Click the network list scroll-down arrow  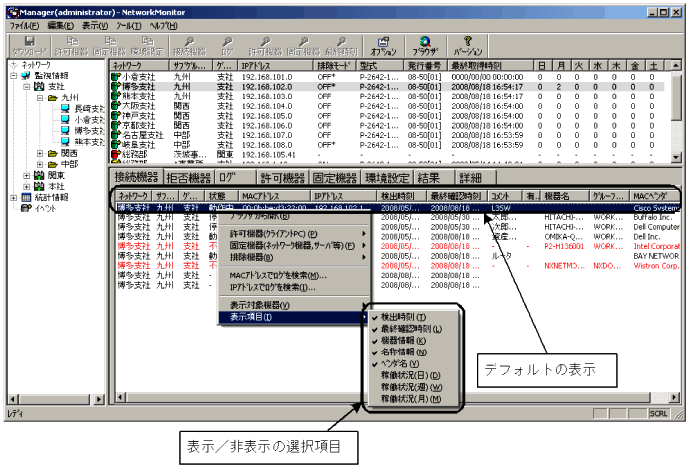click(676, 157)
